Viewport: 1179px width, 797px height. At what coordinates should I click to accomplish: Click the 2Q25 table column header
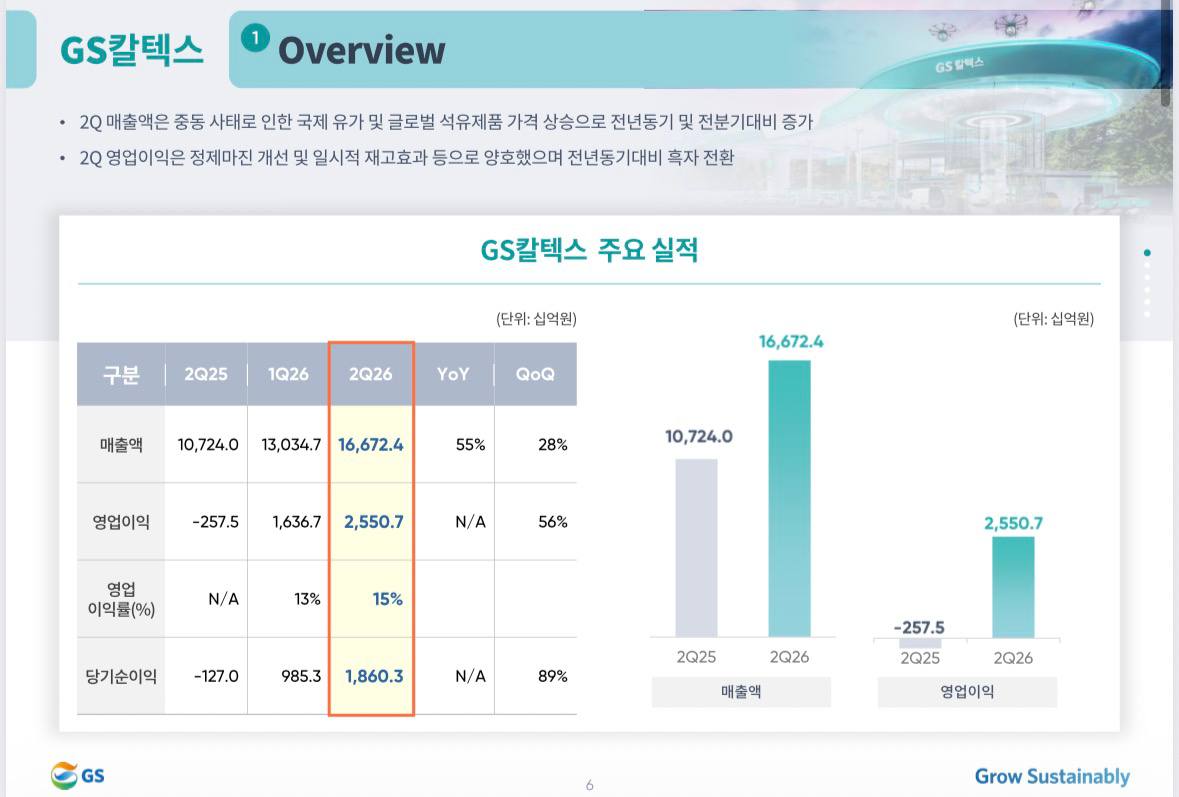(x=206, y=374)
